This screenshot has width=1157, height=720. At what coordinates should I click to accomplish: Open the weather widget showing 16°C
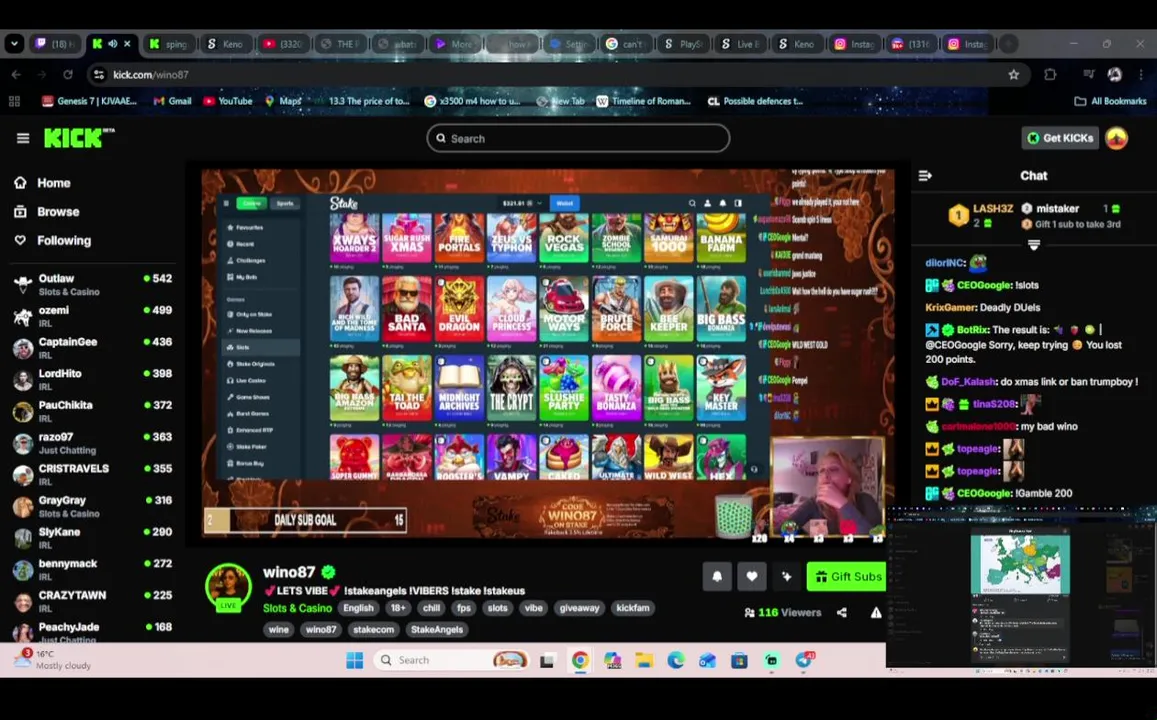click(x=53, y=660)
